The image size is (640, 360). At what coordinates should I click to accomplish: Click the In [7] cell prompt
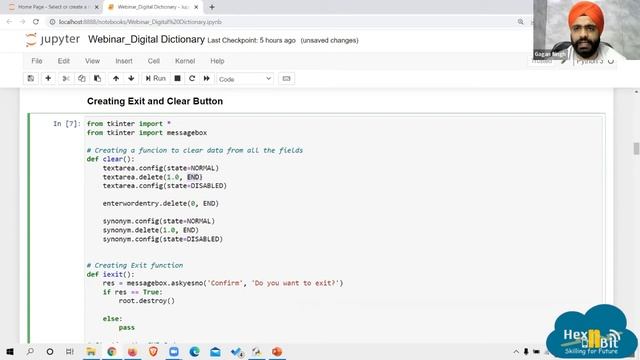67,124
